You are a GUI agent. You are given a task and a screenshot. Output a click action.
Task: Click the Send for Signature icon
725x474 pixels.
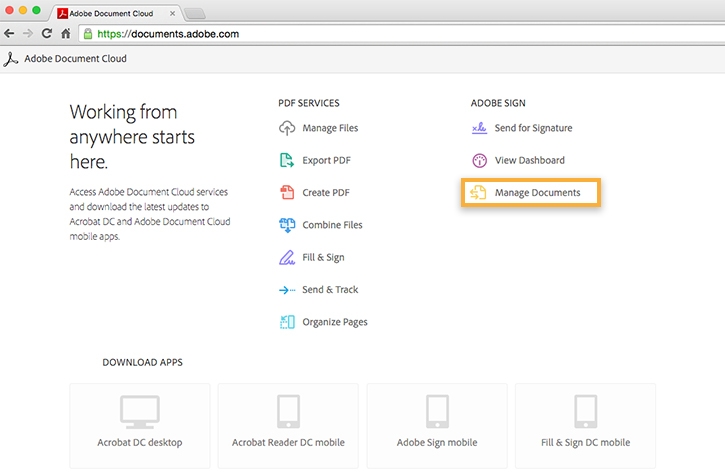click(x=479, y=128)
